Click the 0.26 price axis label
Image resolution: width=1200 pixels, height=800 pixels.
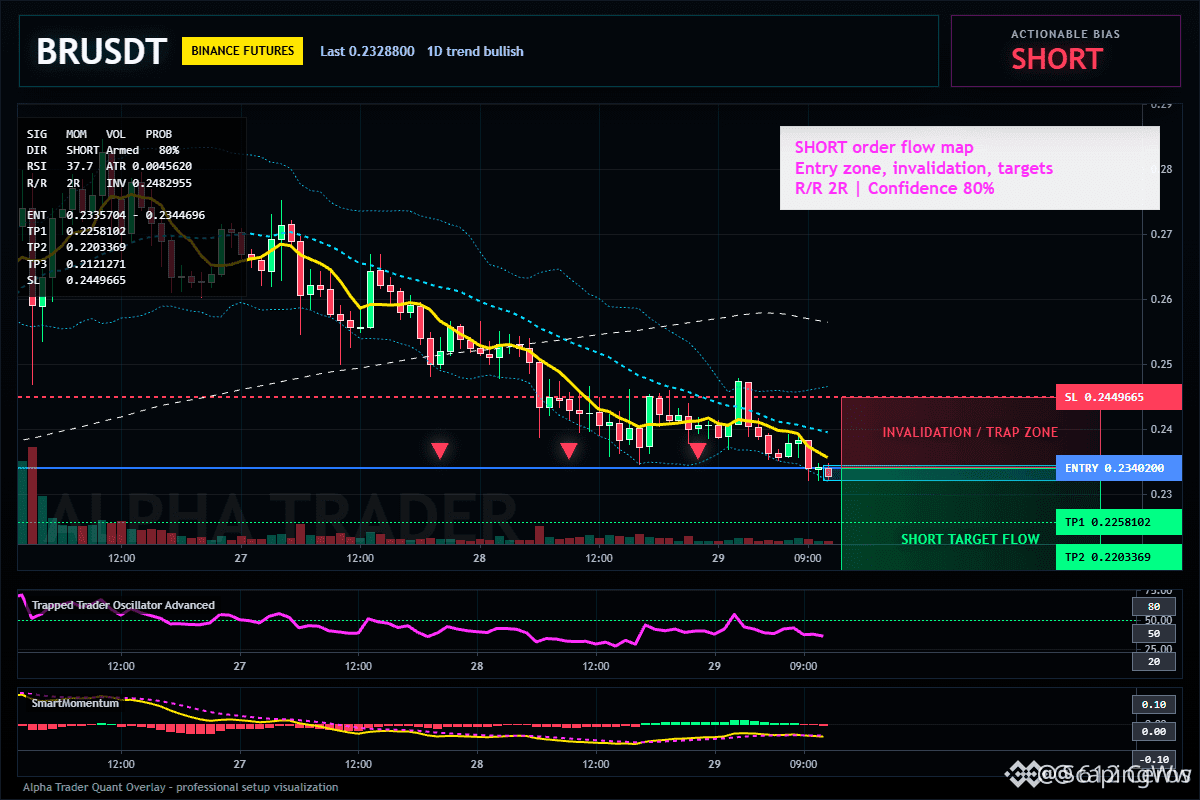pyautogui.click(x=1160, y=299)
